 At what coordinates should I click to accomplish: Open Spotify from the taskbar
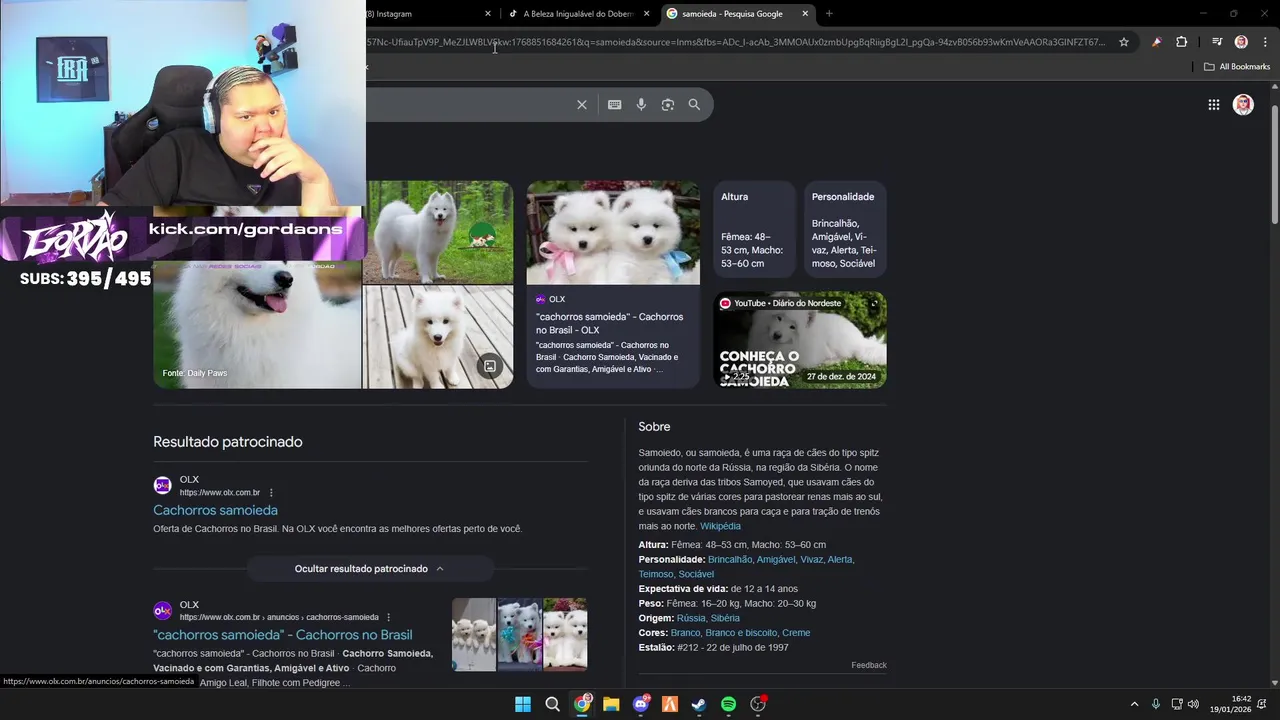click(729, 704)
